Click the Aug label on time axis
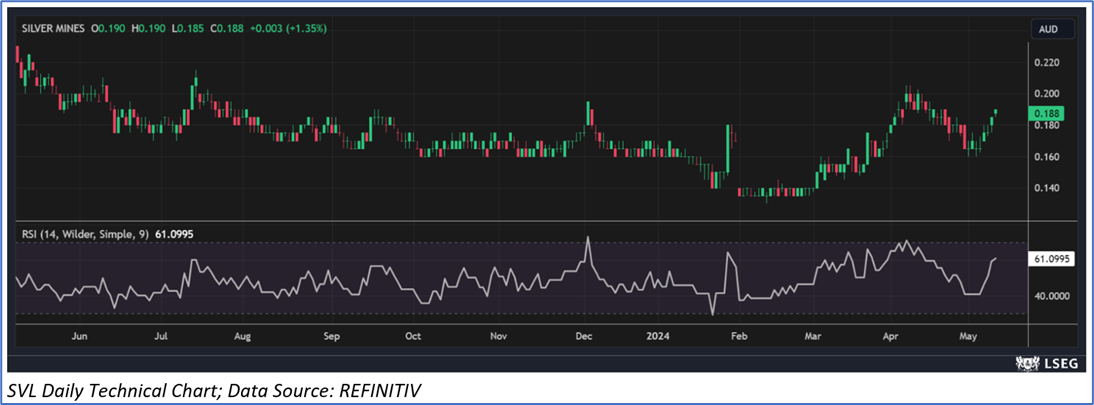Image resolution: width=1094 pixels, height=405 pixels. tap(242, 337)
